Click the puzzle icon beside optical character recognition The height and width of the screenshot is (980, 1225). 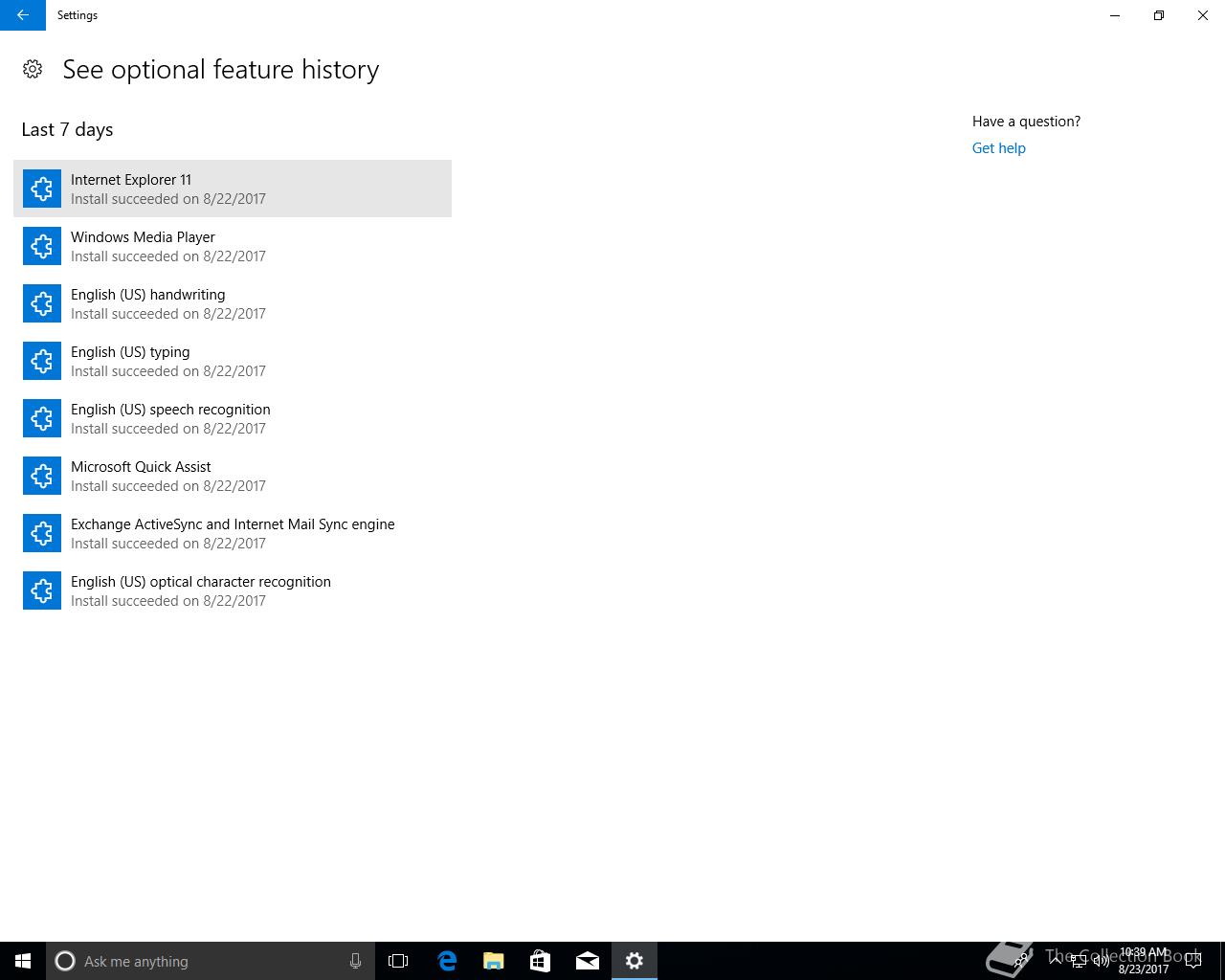pyautogui.click(x=42, y=590)
